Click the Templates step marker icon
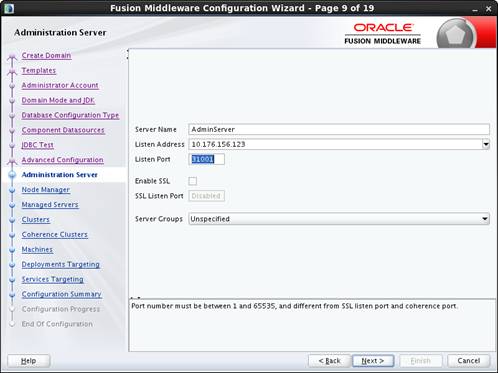 click(x=12, y=72)
